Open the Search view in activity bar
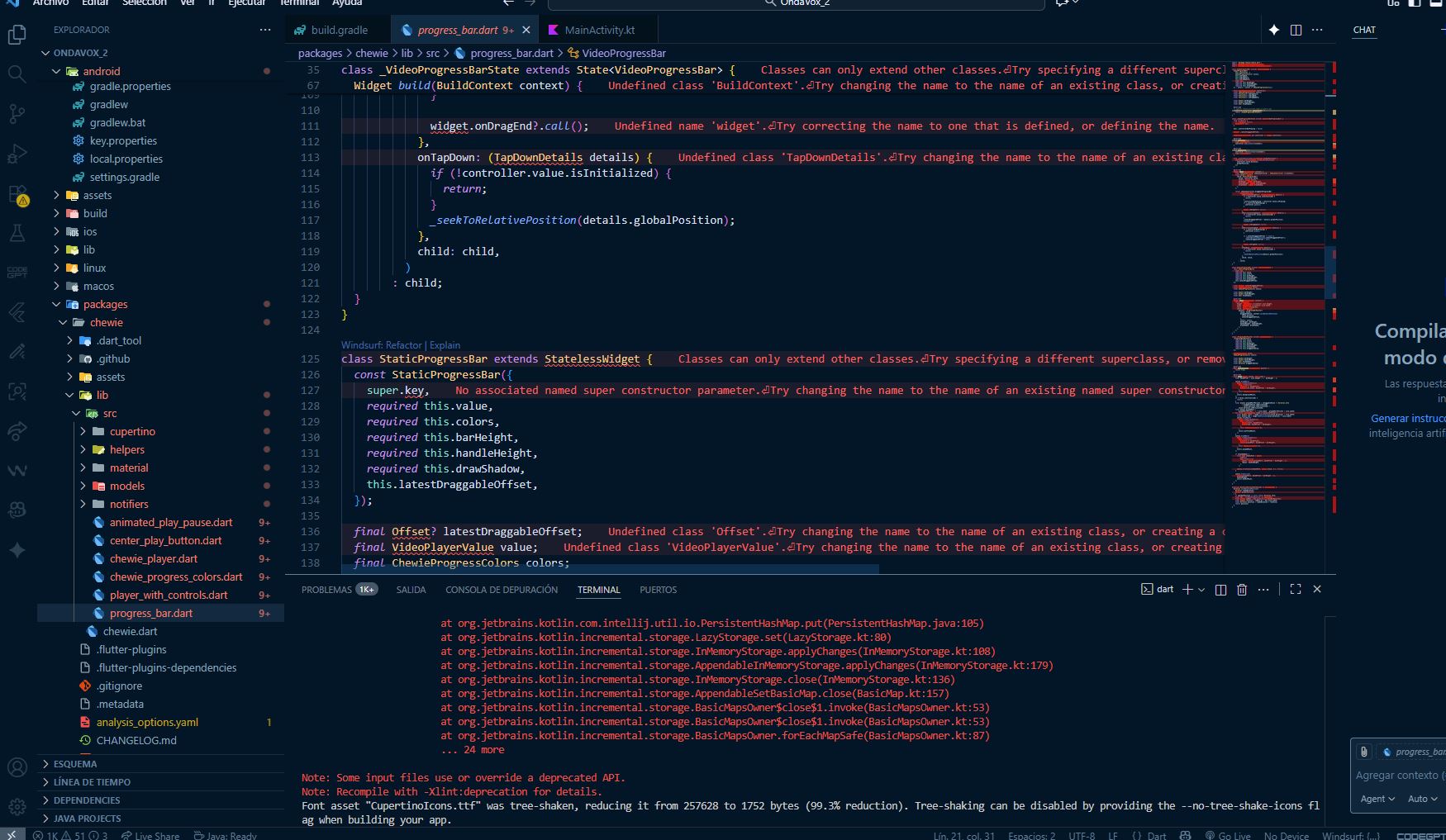This screenshot has width=1446, height=840. [x=17, y=74]
